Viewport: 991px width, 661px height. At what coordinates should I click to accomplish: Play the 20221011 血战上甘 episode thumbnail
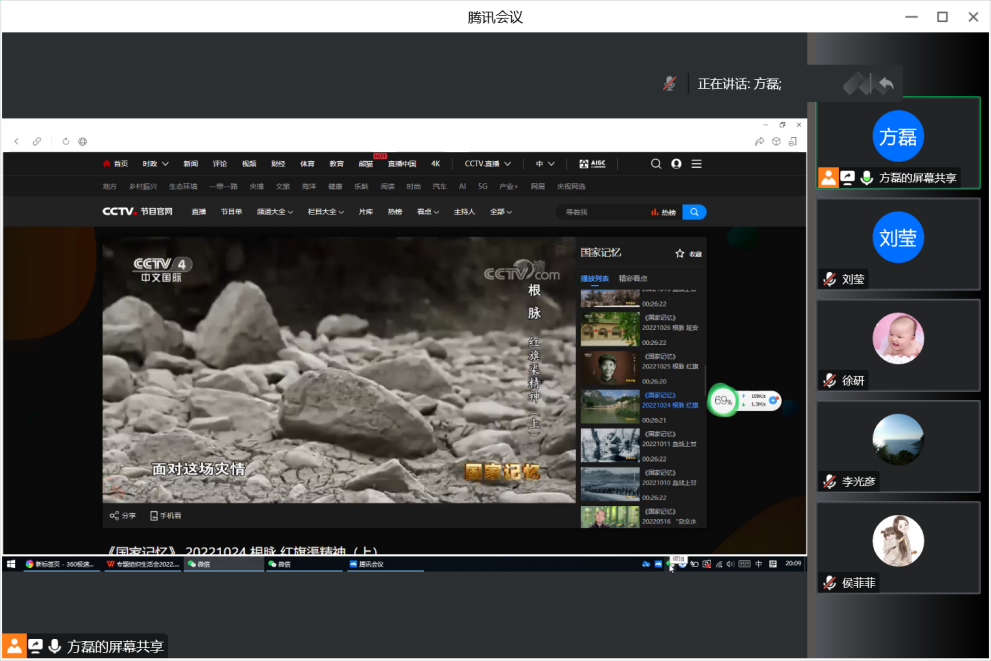point(610,446)
